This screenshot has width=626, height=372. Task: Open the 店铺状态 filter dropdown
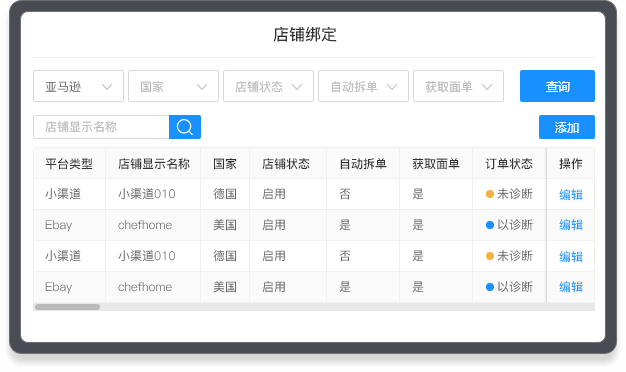pos(268,86)
